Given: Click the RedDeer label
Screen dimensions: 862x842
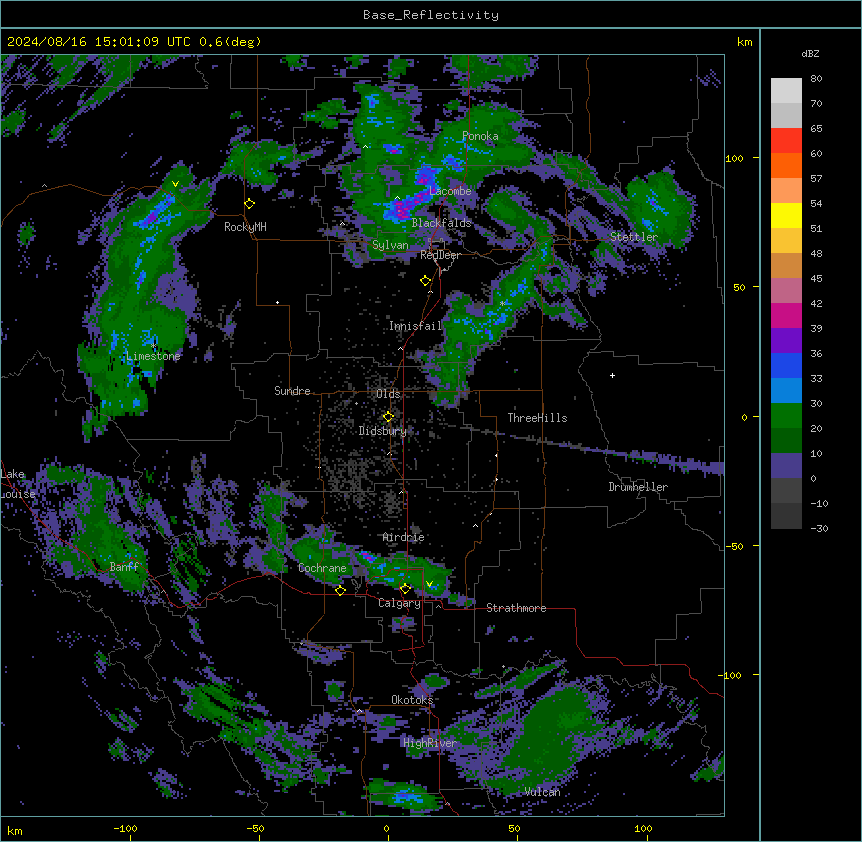Looking at the screenshot, I should click(440, 255).
